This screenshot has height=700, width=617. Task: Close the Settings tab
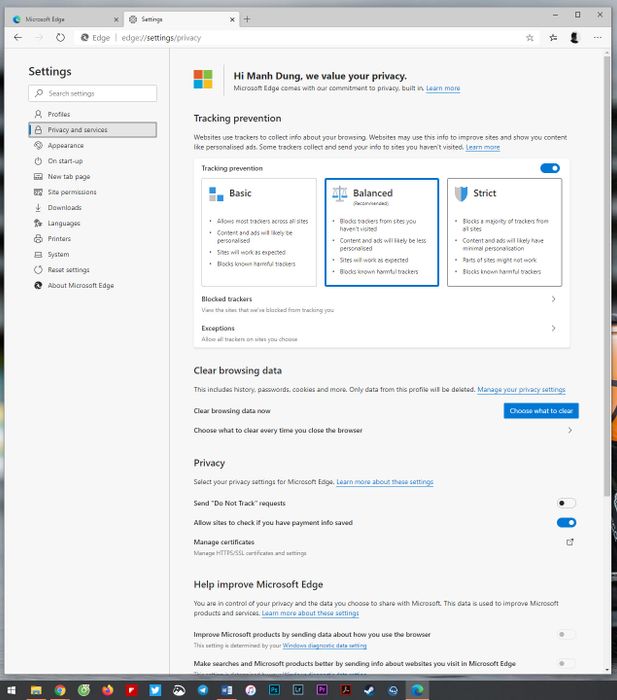(x=232, y=20)
